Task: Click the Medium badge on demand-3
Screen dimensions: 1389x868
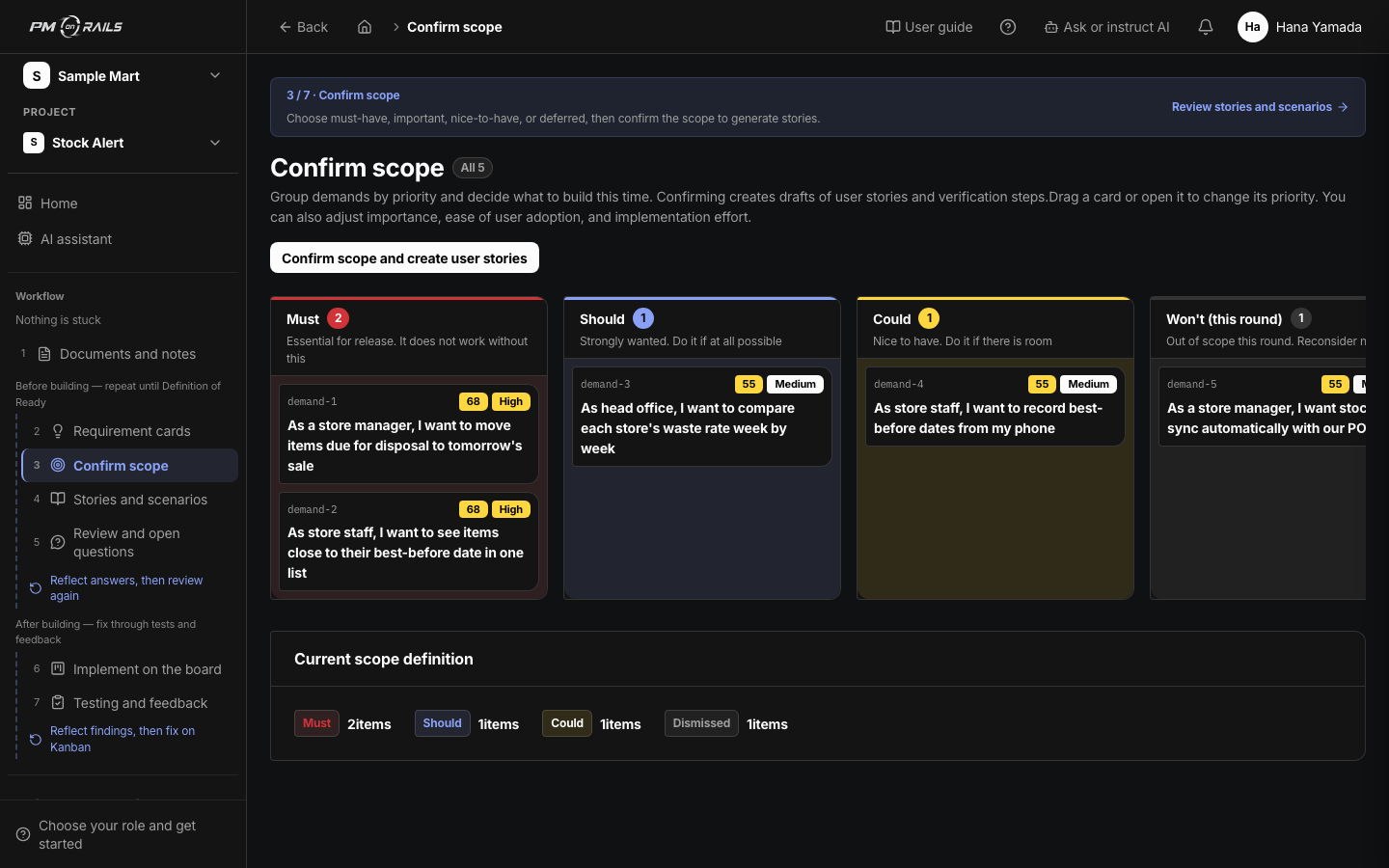Action: tap(795, 384)
